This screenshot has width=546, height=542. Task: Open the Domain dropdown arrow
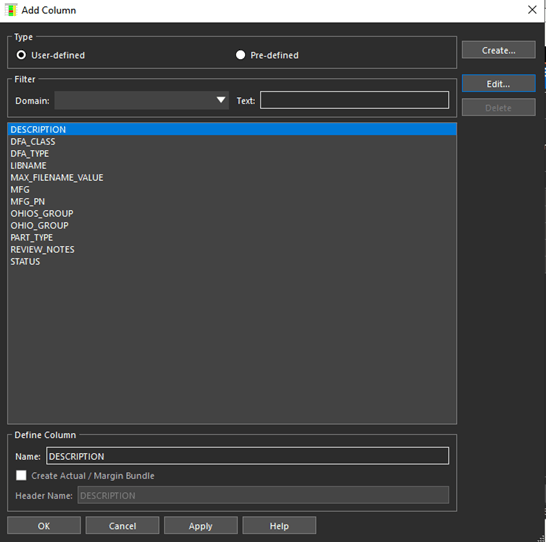pyautogui.click(x=221, y=100)
